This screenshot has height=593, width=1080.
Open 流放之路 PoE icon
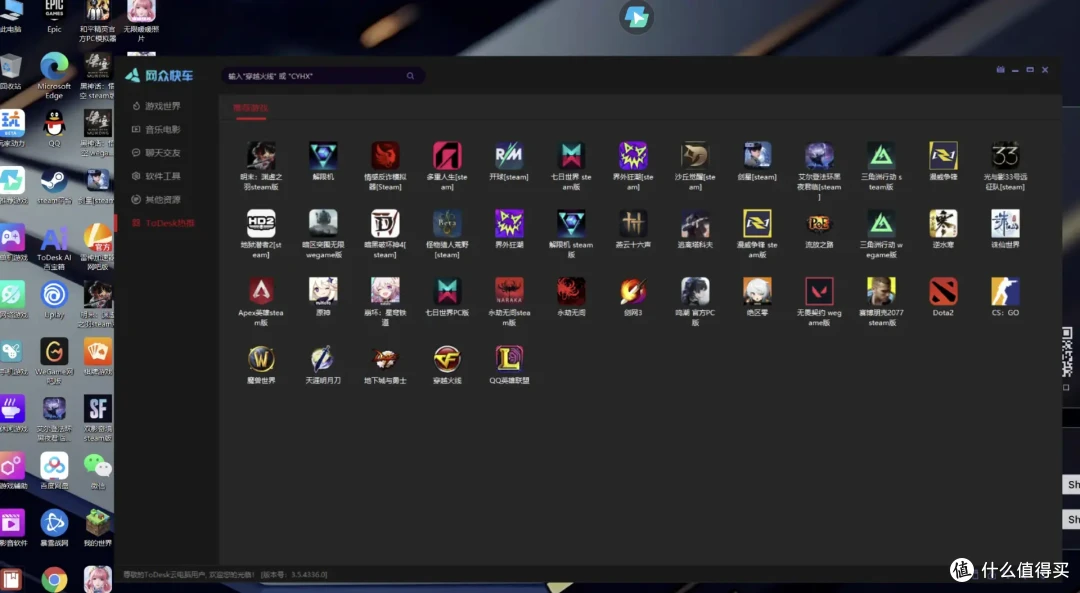coord(819,224)
